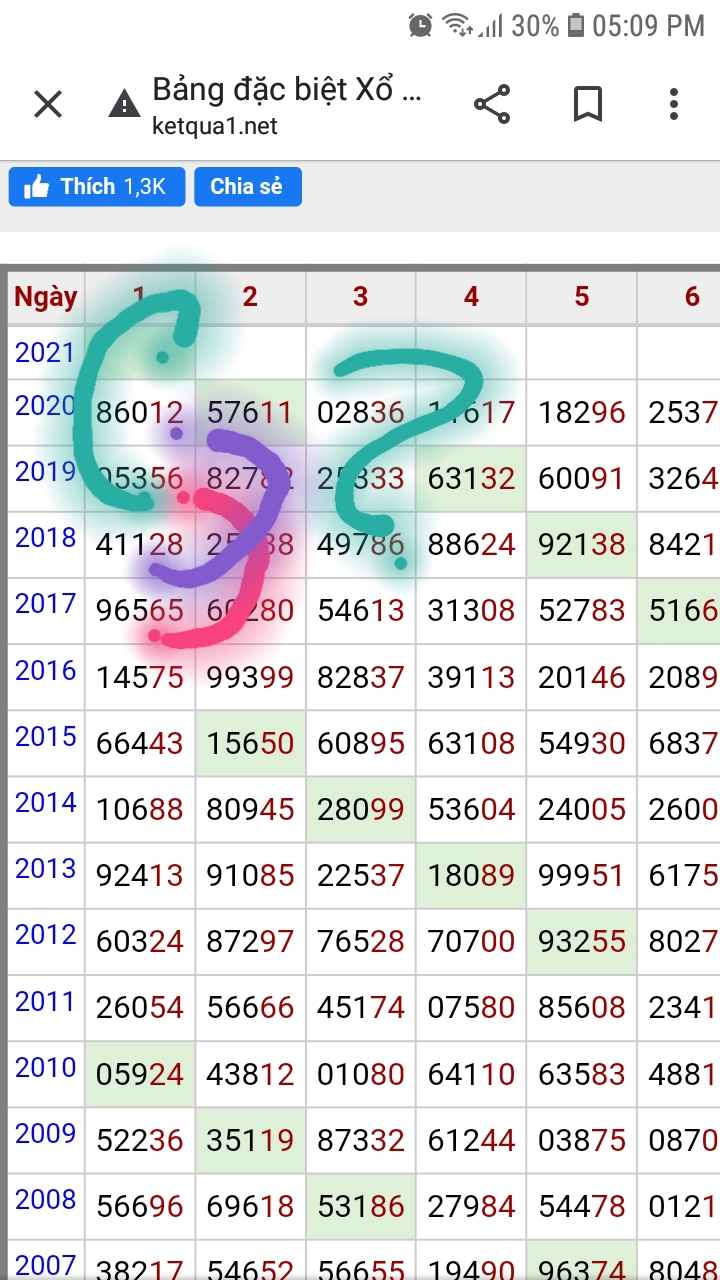Select result cell 99399
The image size is (720, 1280).
250,677
